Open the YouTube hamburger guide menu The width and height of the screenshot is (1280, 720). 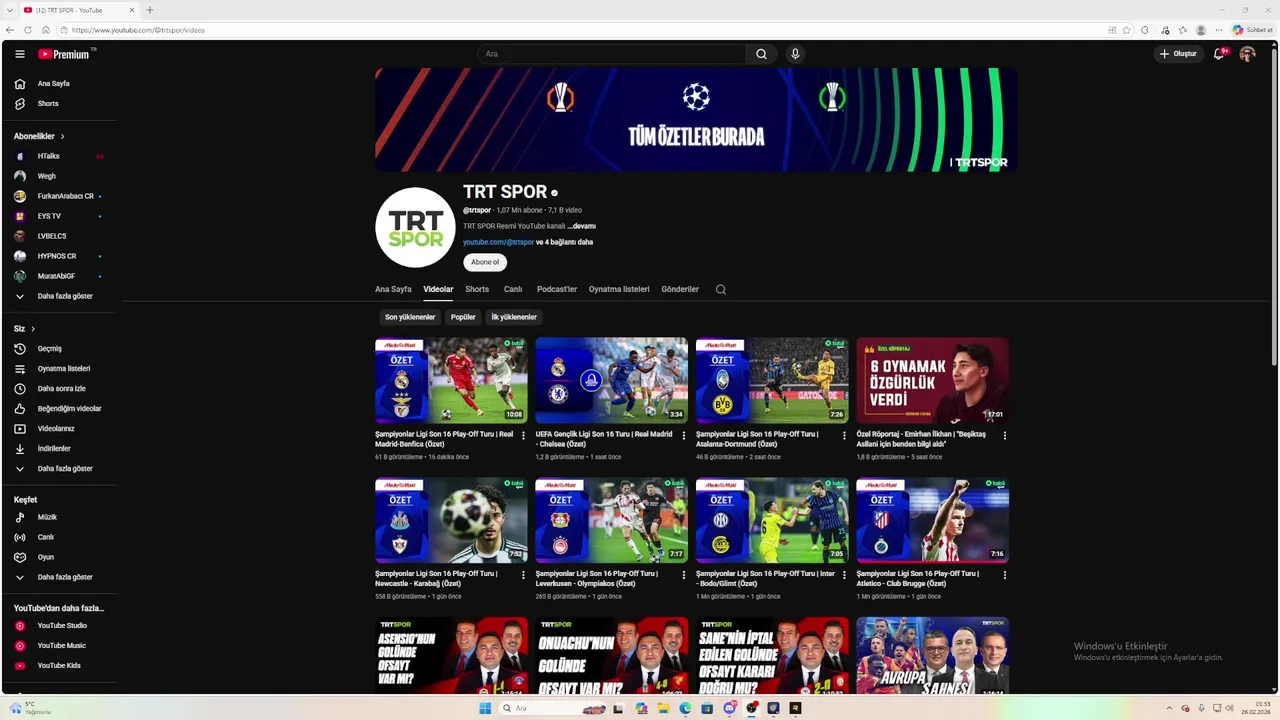(x=20, y=54)
